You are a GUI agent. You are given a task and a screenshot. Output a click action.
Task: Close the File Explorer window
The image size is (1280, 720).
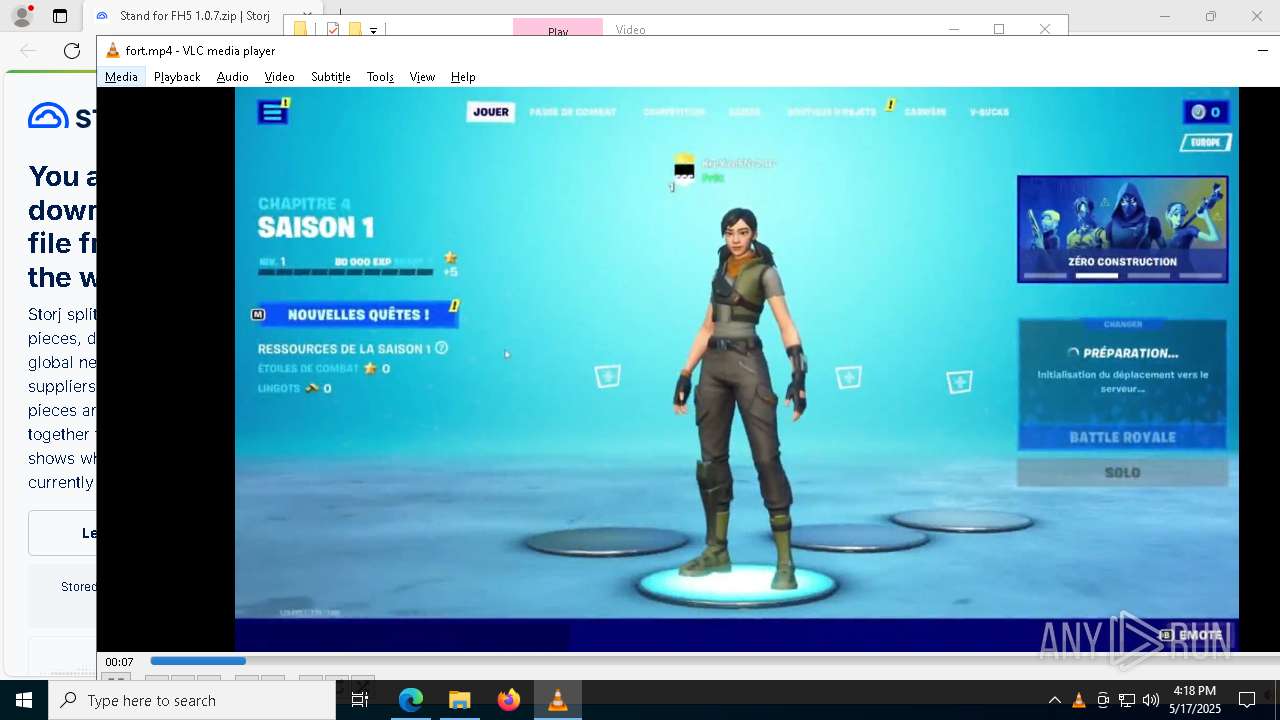coord(1044,29)
